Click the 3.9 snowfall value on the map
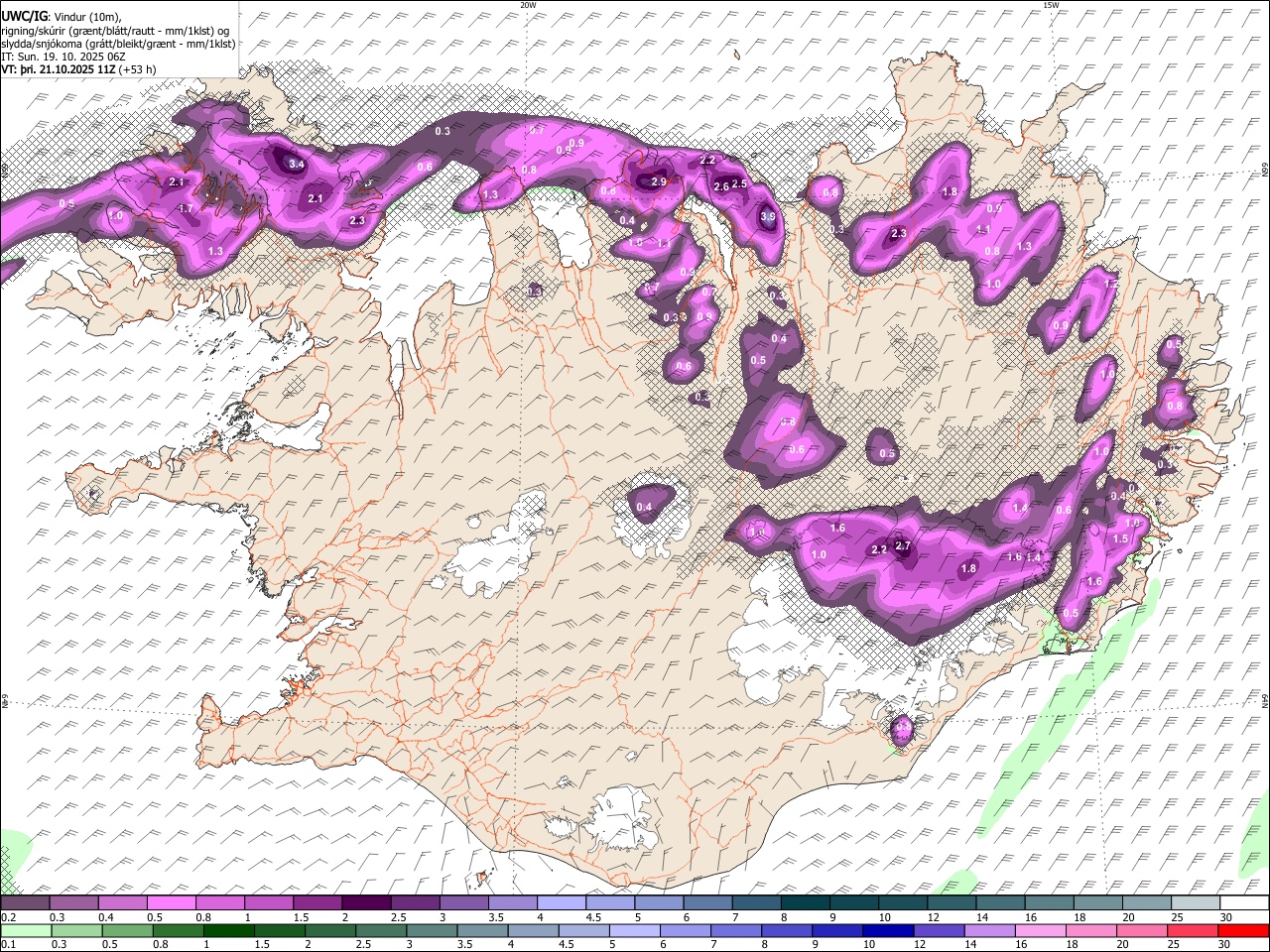Screen dimensions: 1270x952 click(767, 216)
